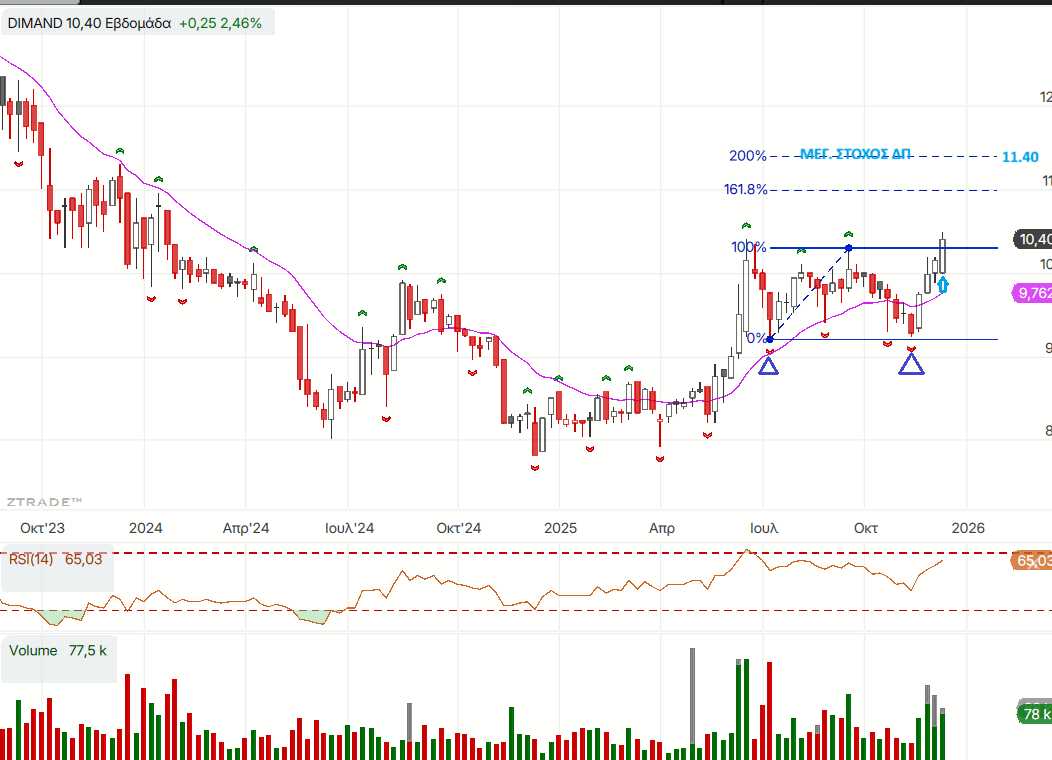Click the orange 65,03 RSI value tag

point(1033,561)
